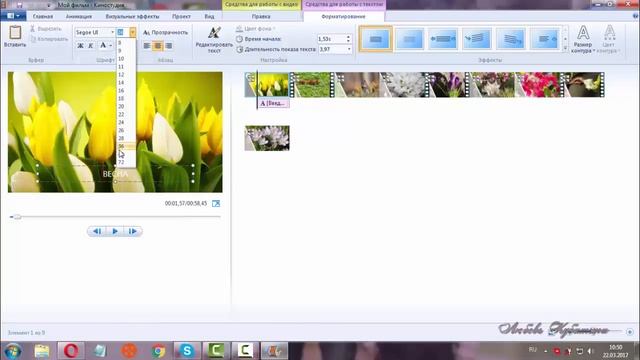The width and height of the screenshot is (640, 360).
Task: Select the second text effect thumbnail
Action: pyautogui.click(x=409, y=39)
